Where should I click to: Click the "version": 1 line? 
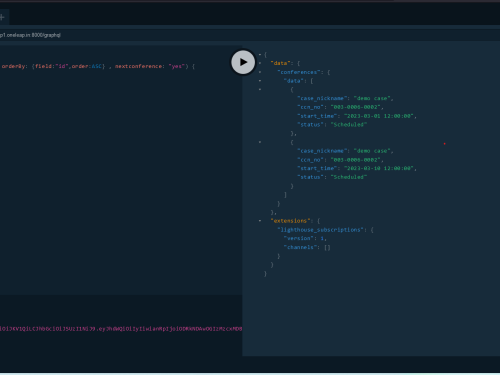pos(305,238)
